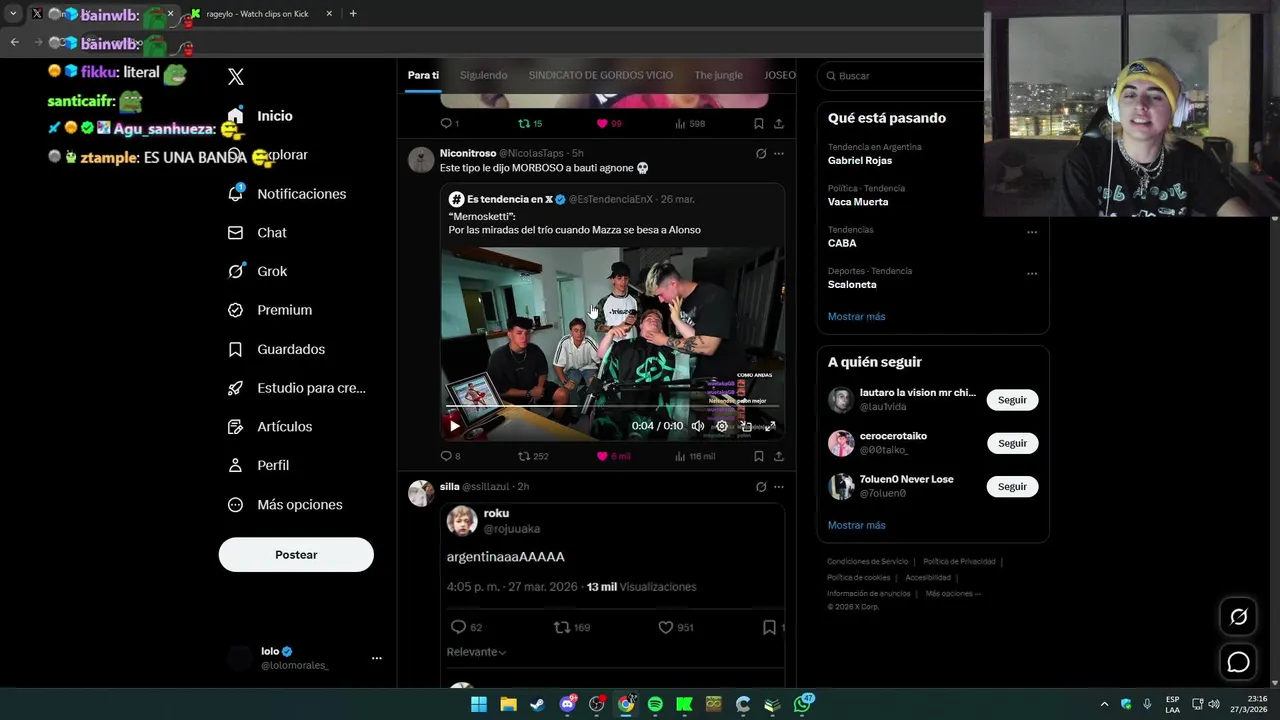Follow 7oluen0 Never Lose account
The width and height of the screenshot is (1280, 720).
pyautogui.click(x=1012, y=486)
